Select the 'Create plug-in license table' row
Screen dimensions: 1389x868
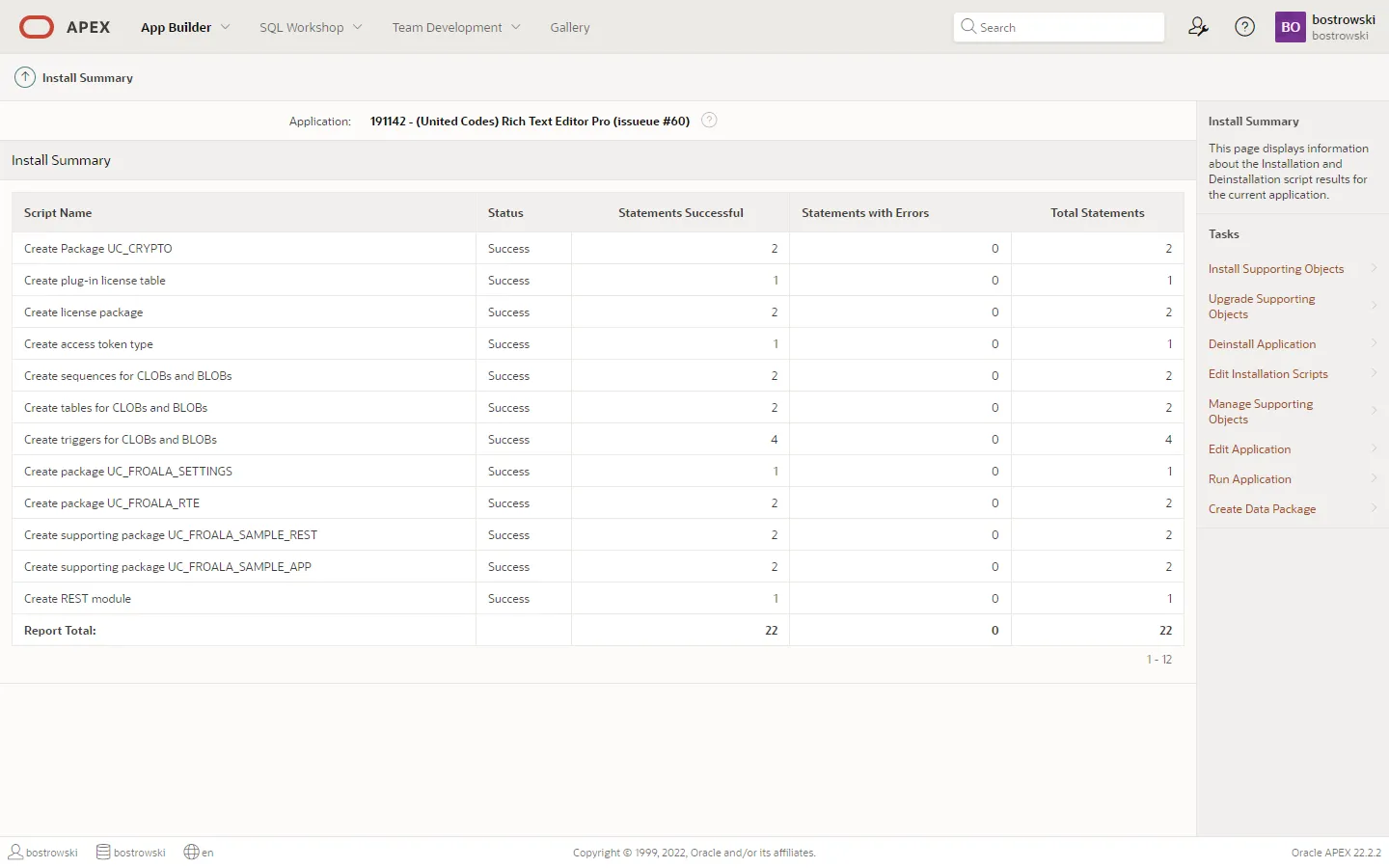[598, 280]
